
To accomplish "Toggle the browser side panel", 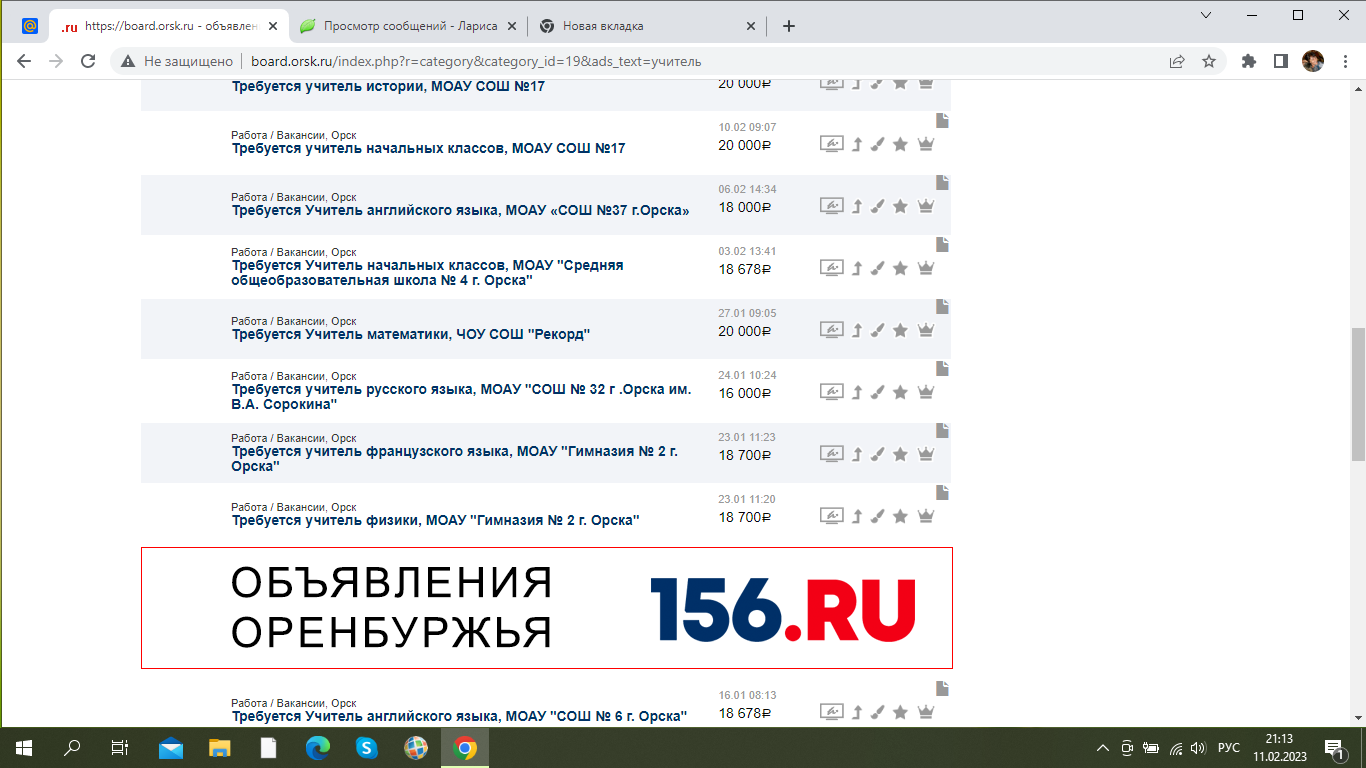I will click(x=1281, y=61).
